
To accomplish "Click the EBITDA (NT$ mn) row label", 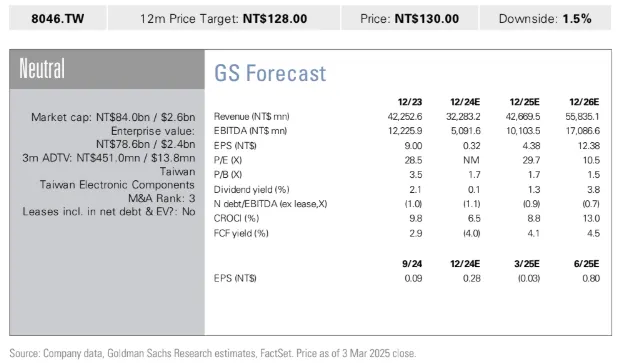I will 250,131.
